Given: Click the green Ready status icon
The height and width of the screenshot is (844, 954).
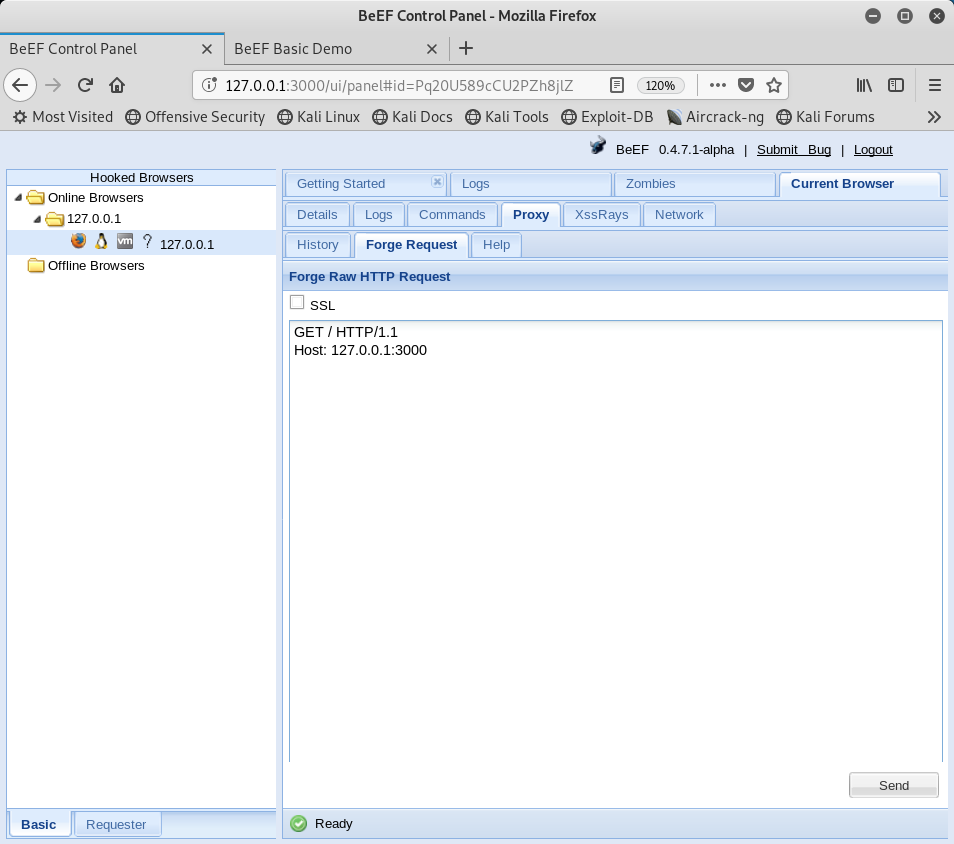Looking at the screenshot, I should 299,823.
